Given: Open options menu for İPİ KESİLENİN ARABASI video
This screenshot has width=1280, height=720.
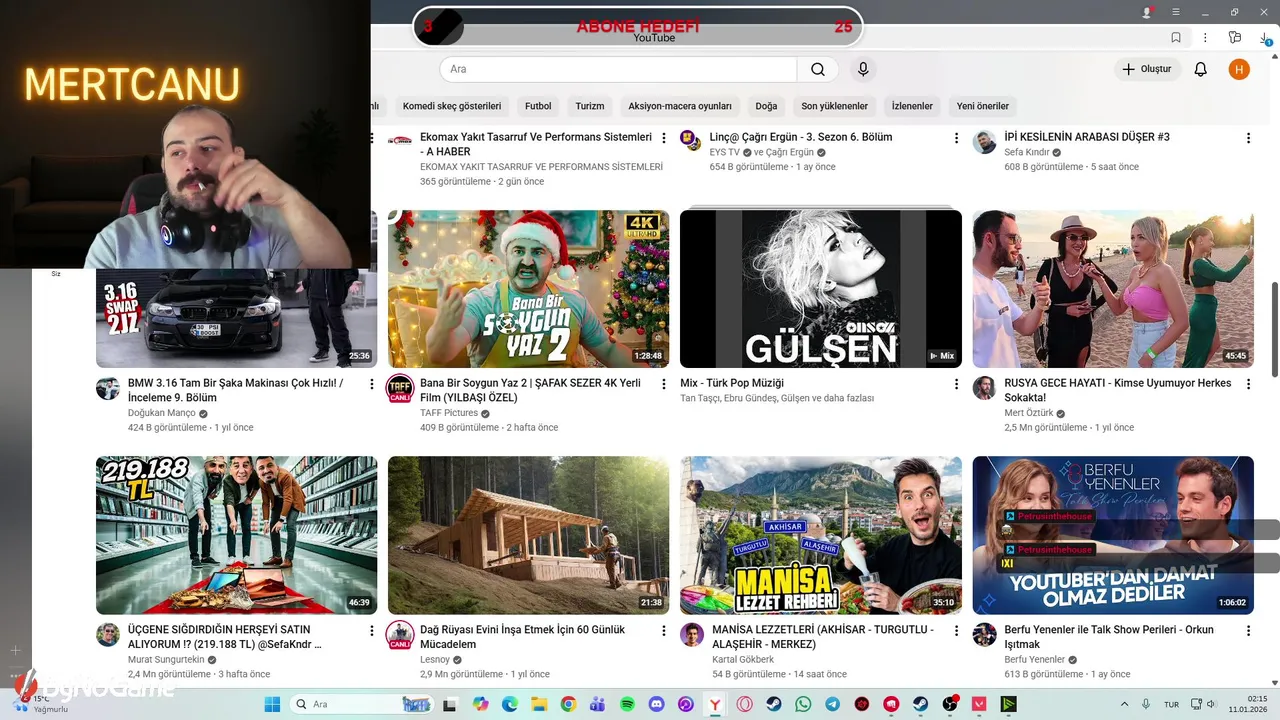Looking at the screenshot, I should (x=1248, y=138).
